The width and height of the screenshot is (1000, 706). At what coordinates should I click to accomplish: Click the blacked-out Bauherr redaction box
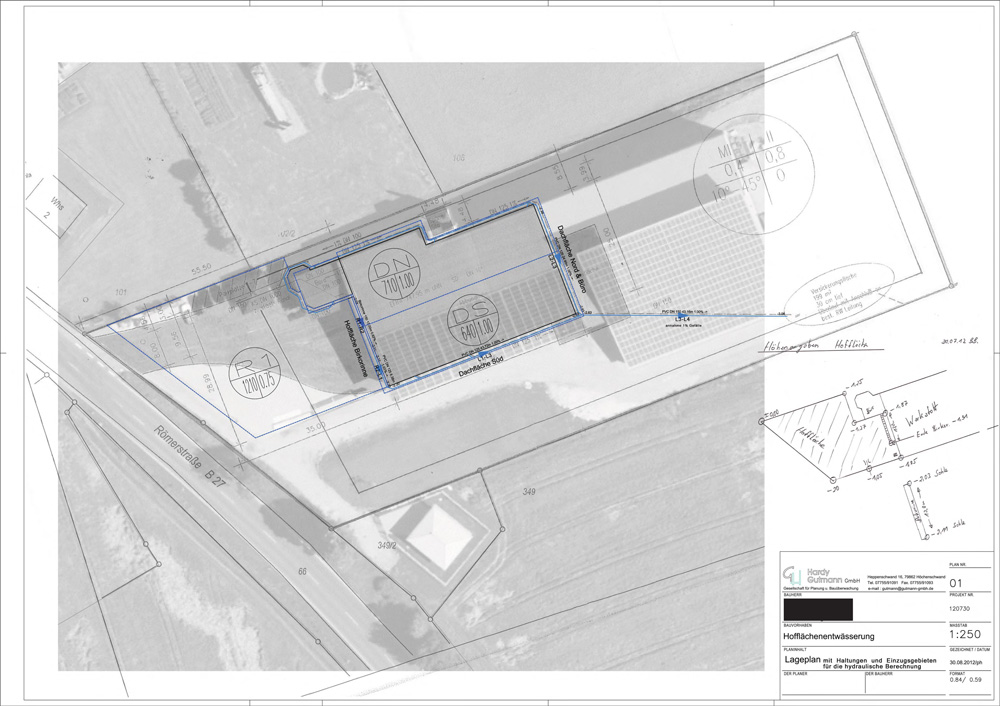tap(818, 606)
